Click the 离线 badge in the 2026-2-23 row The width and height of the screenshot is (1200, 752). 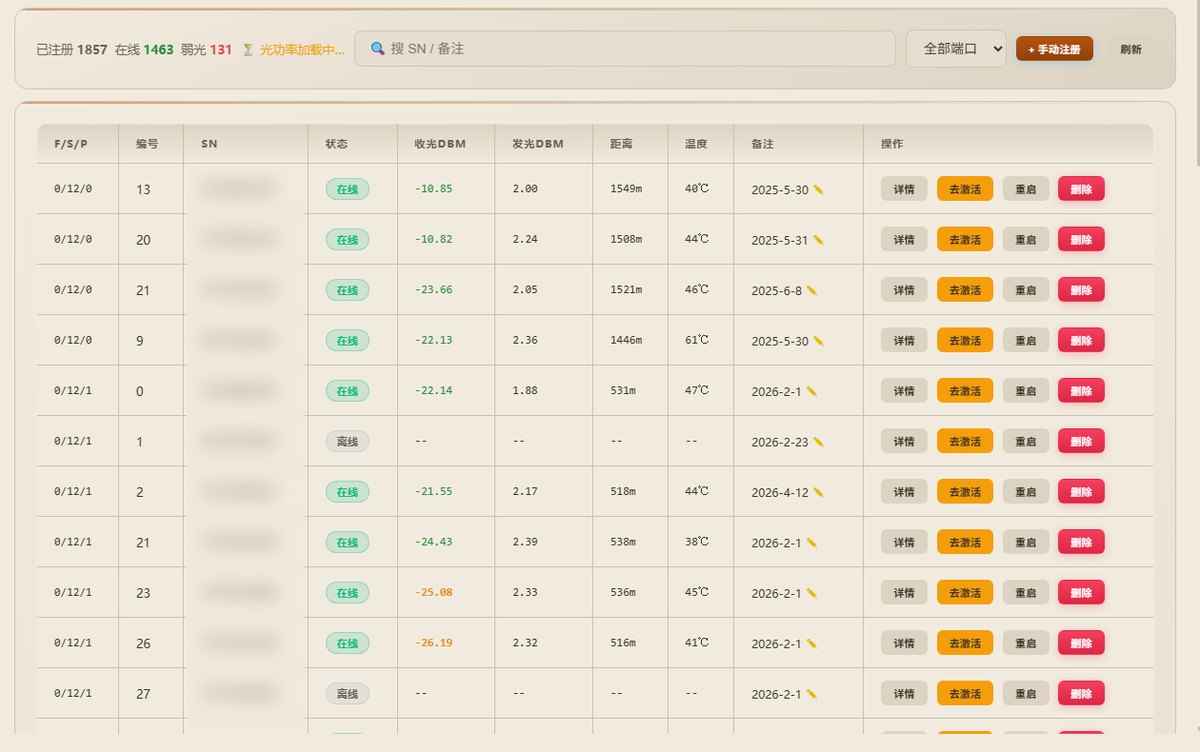click(x=347, y=442)
